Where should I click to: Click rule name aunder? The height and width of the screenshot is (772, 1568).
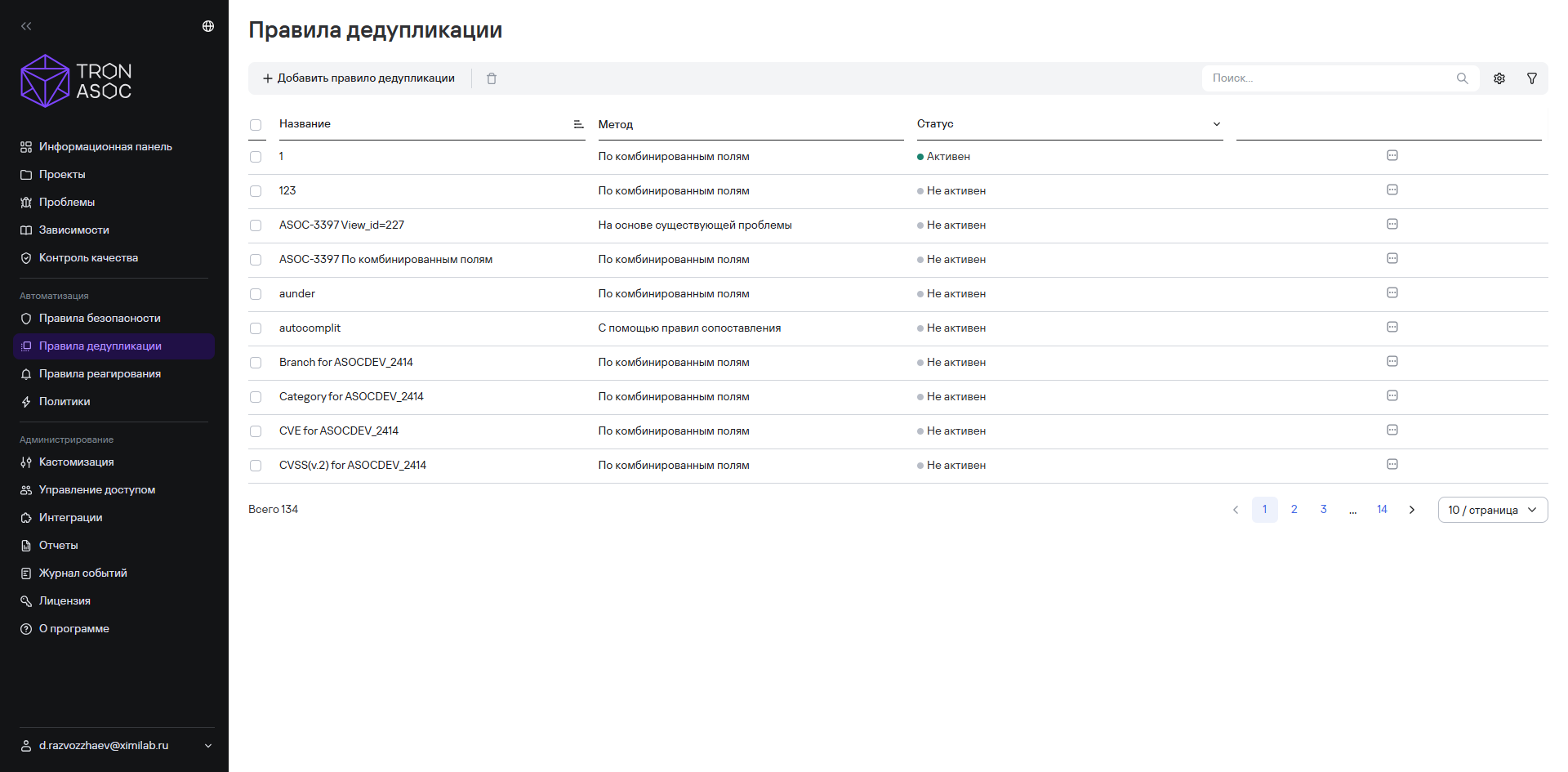[x=297, y=294]
